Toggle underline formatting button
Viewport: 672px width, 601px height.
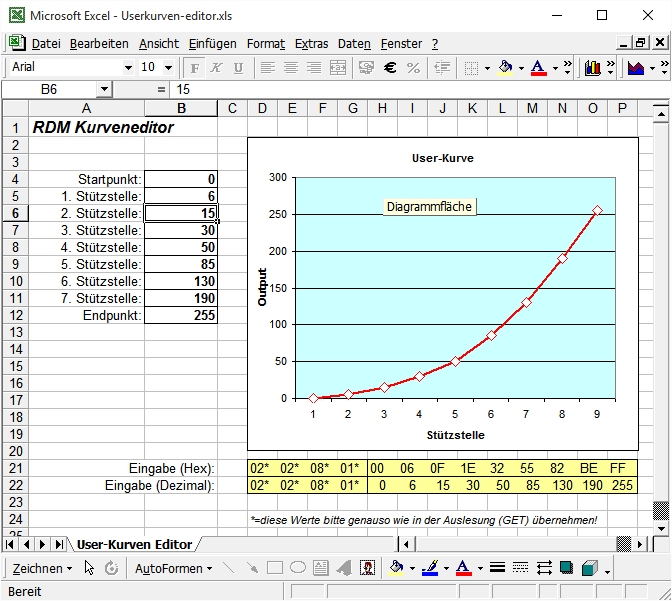coord(238,68)
